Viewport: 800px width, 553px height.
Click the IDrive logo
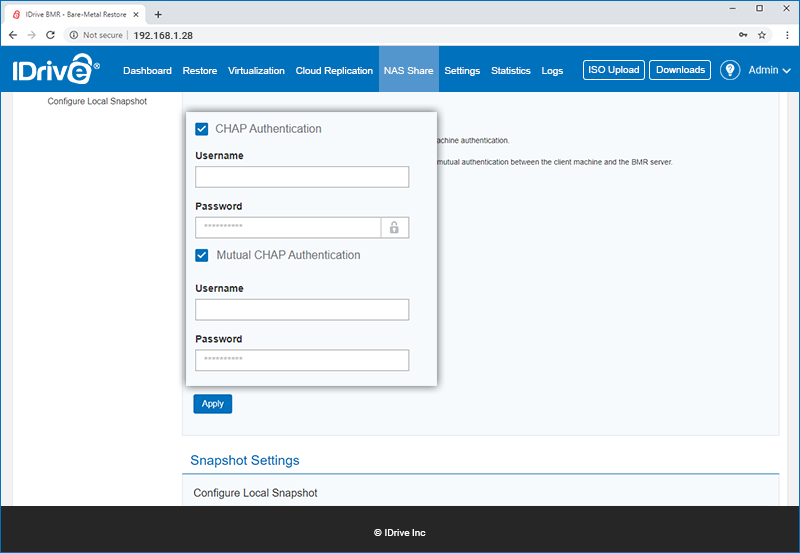[x=56, y=69]
